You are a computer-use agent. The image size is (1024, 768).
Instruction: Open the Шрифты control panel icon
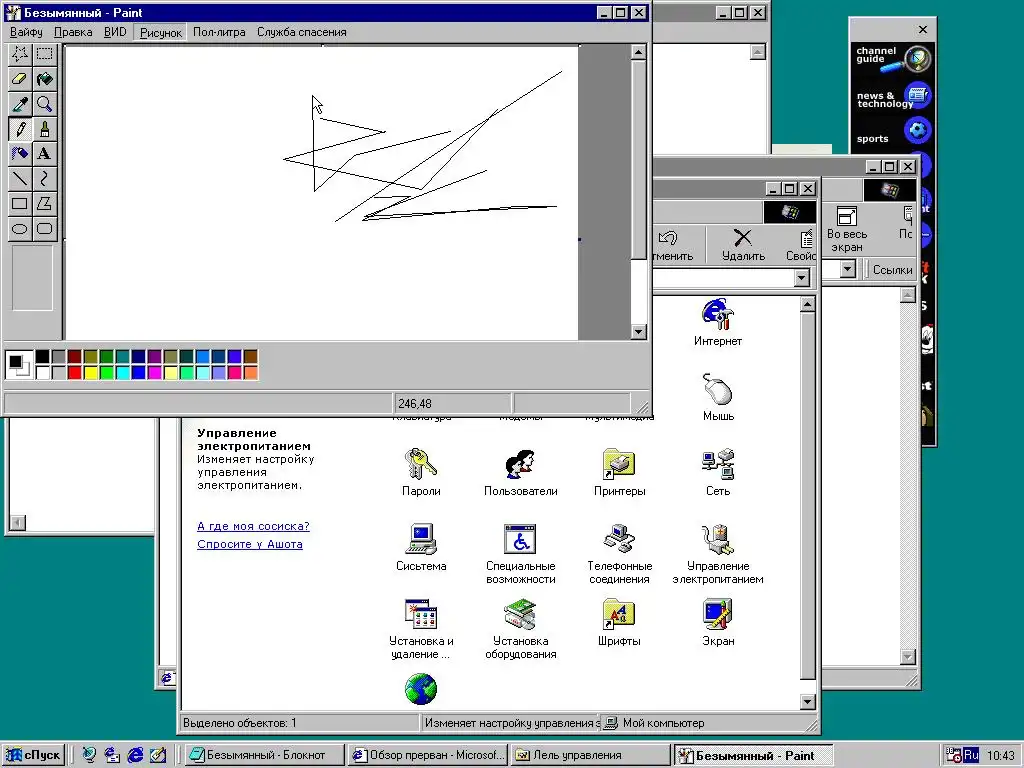[x=619, y=622]
